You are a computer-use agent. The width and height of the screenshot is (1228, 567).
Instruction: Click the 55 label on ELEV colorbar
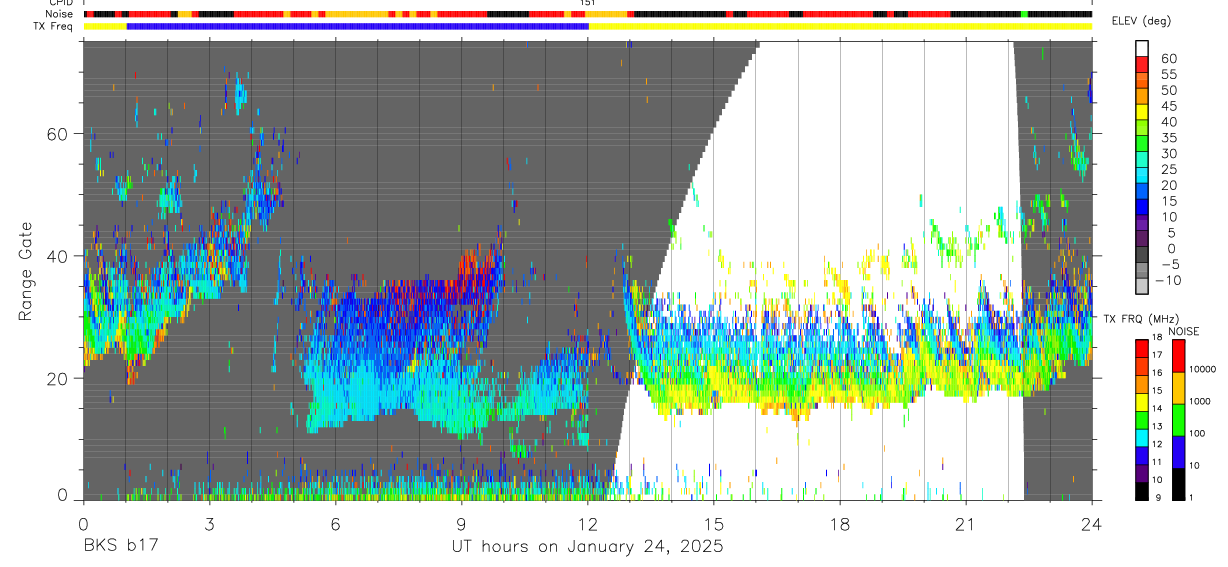coord(1169,74)
